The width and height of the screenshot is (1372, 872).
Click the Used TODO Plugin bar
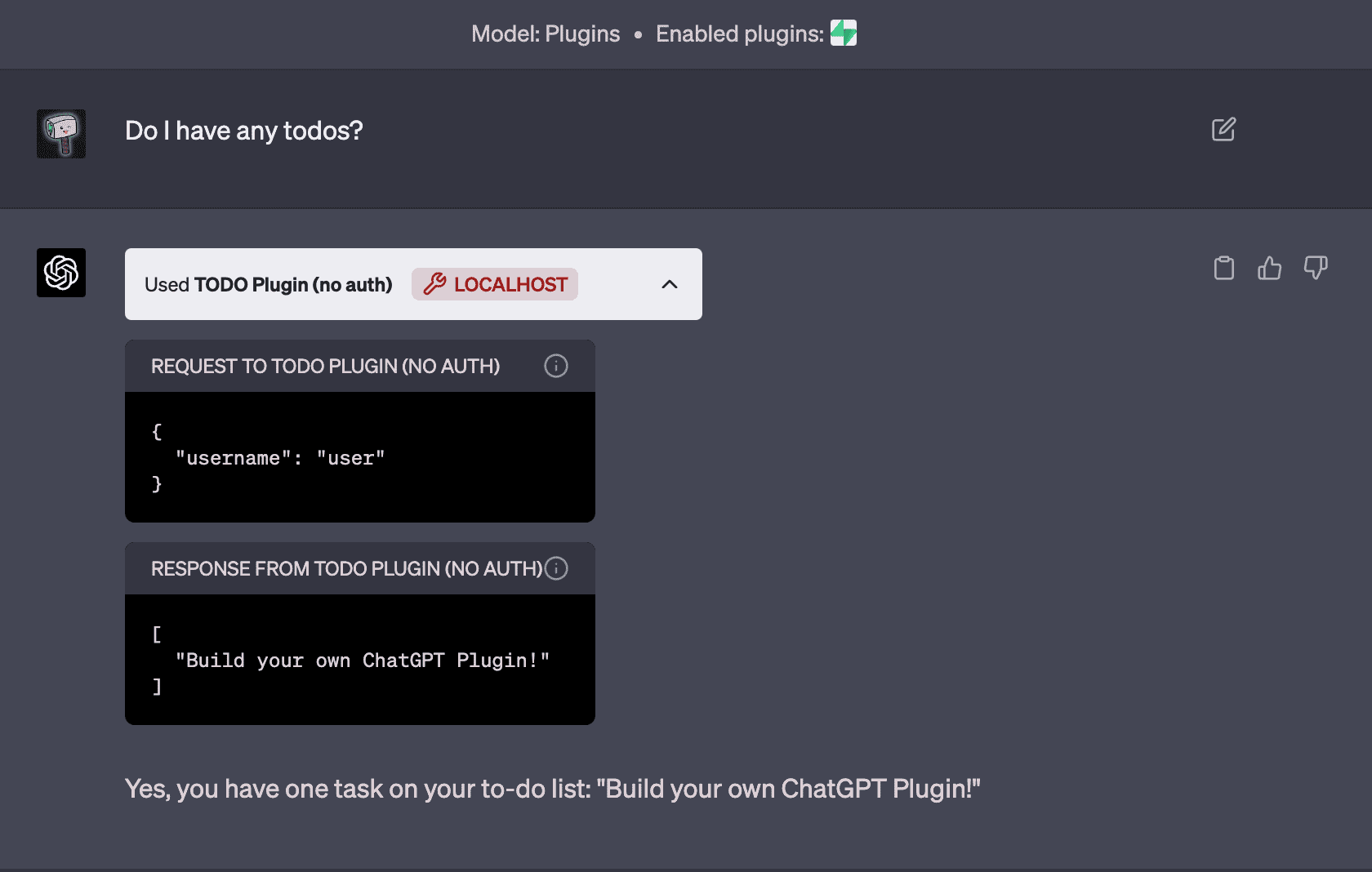tap(268, 284)
